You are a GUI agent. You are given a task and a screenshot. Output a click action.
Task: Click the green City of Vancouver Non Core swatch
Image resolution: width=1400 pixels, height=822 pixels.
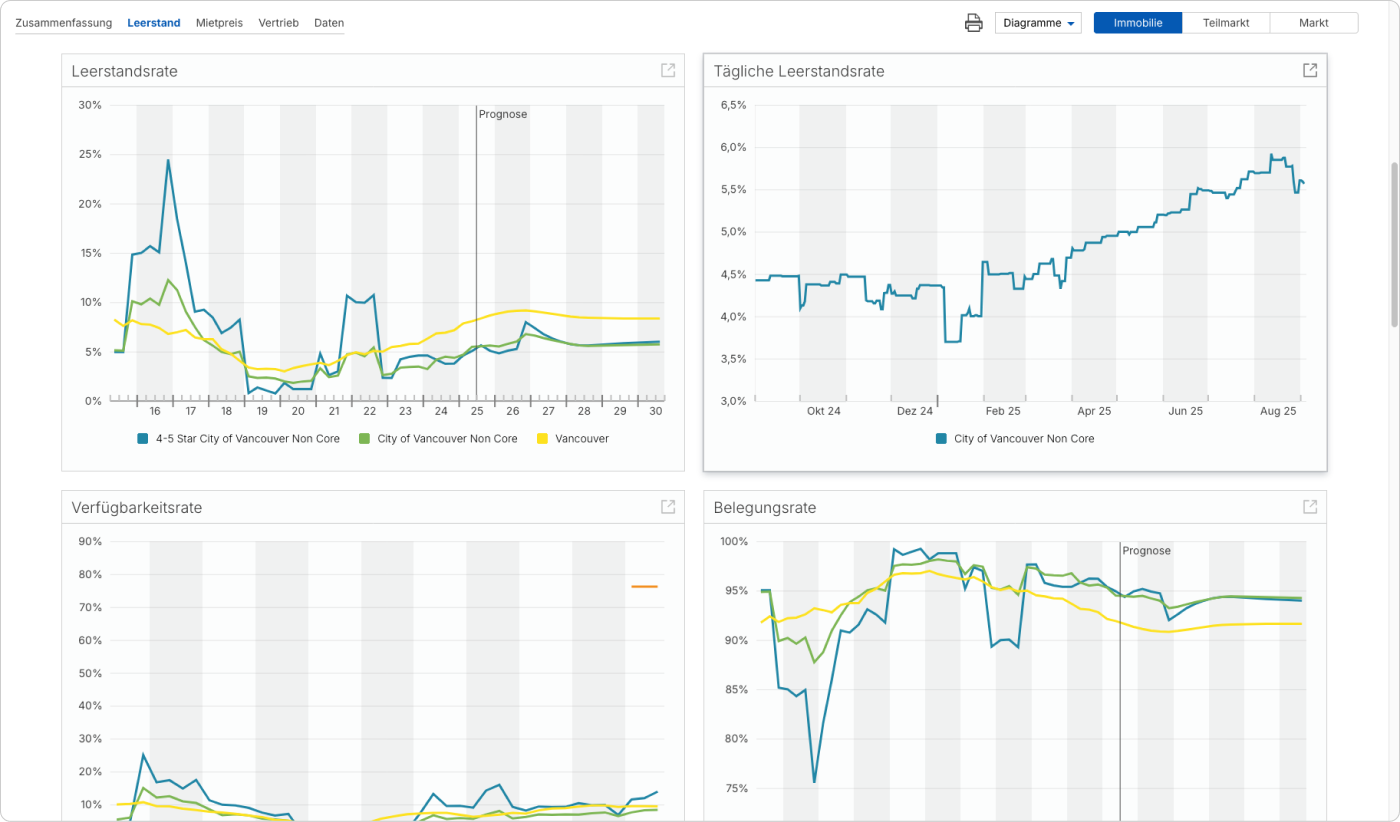click(x=364, y=439)
